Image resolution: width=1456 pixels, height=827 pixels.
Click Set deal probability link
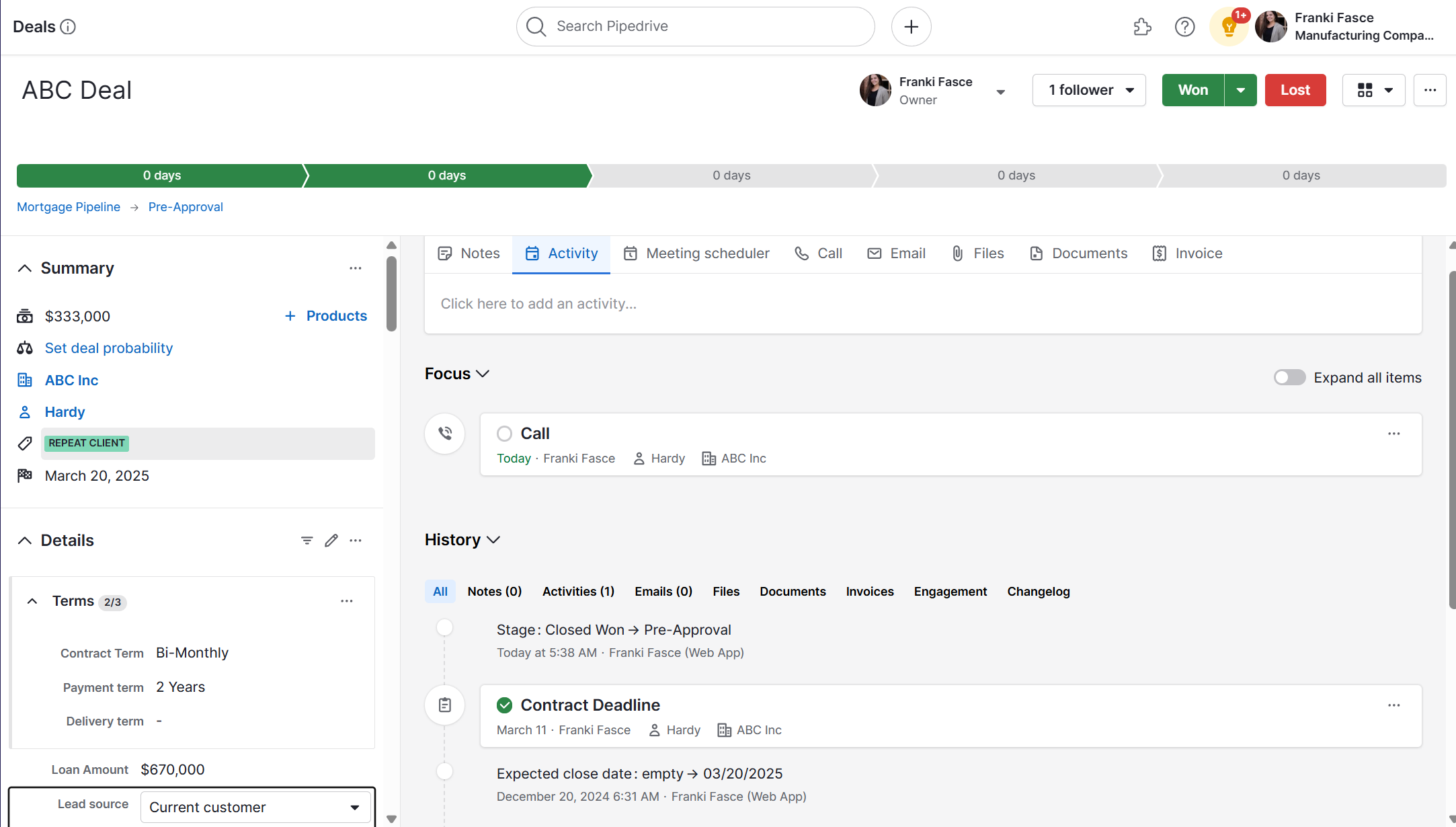click(109, 348)
